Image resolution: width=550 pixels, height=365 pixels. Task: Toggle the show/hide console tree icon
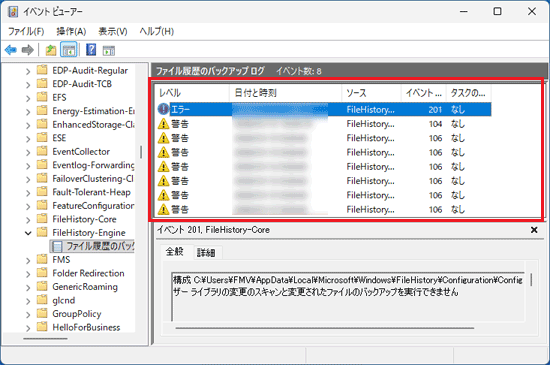(68, 50)
